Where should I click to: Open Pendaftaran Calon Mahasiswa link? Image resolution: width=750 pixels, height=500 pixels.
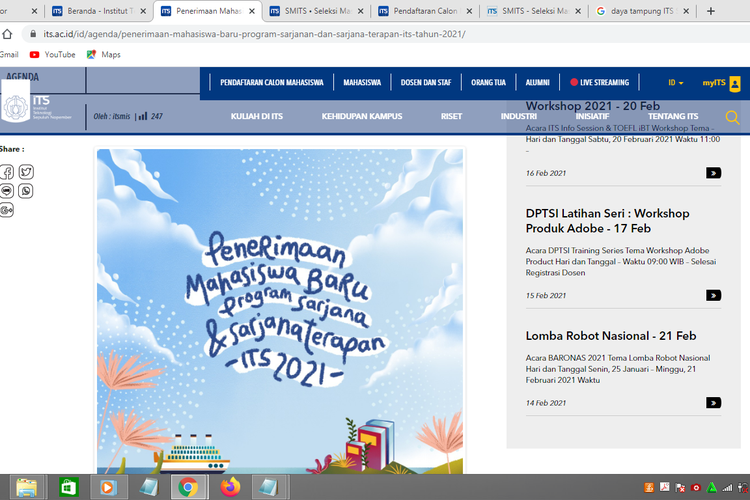(271, 83)
